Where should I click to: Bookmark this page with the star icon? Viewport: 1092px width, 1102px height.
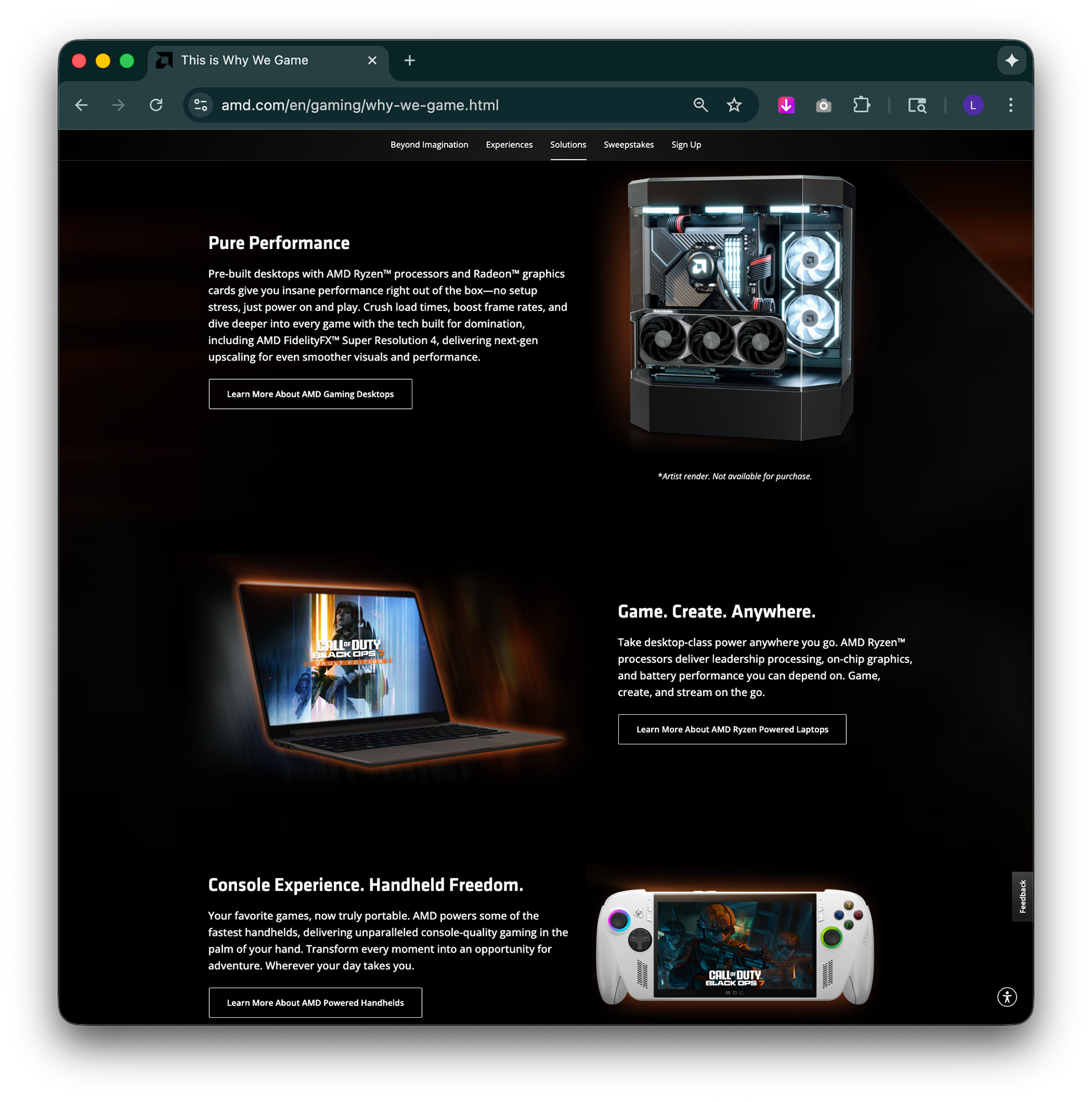coord(734,105)
